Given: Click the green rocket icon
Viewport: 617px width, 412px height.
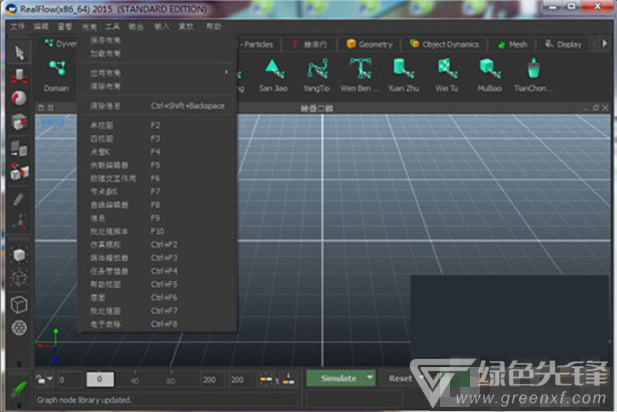Looking at the screenshot, I should [x=19, y=389].
